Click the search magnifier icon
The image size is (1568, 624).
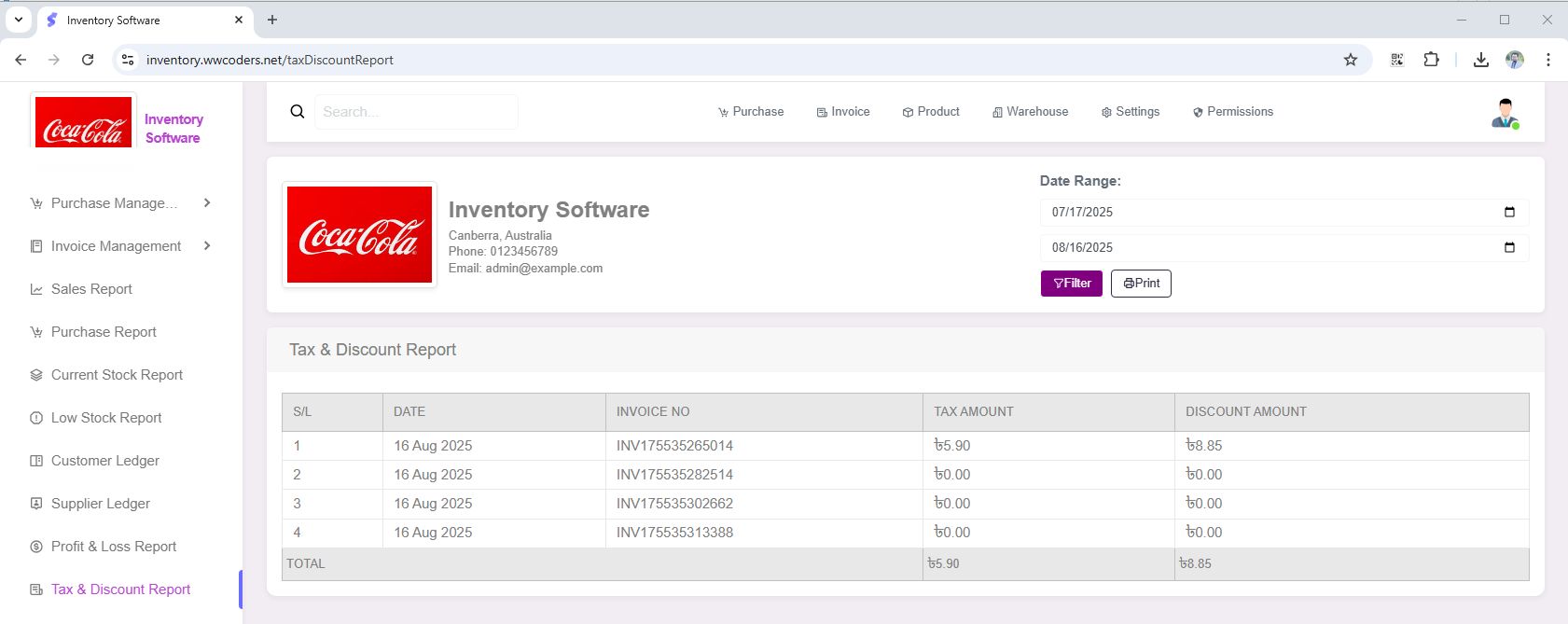(298, 112)
